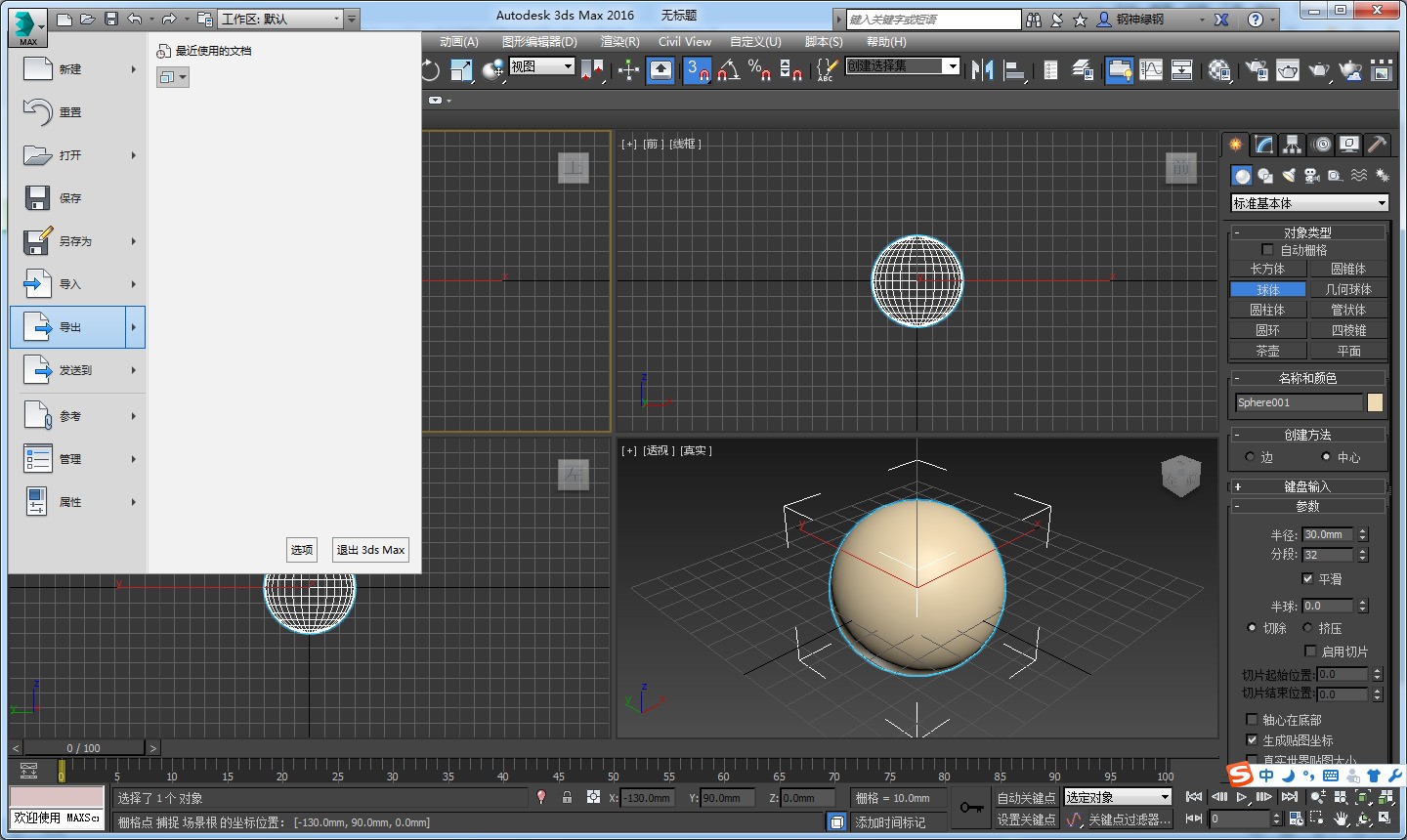Click the Sphere001 object color swatch

[x=1375, y=402]
